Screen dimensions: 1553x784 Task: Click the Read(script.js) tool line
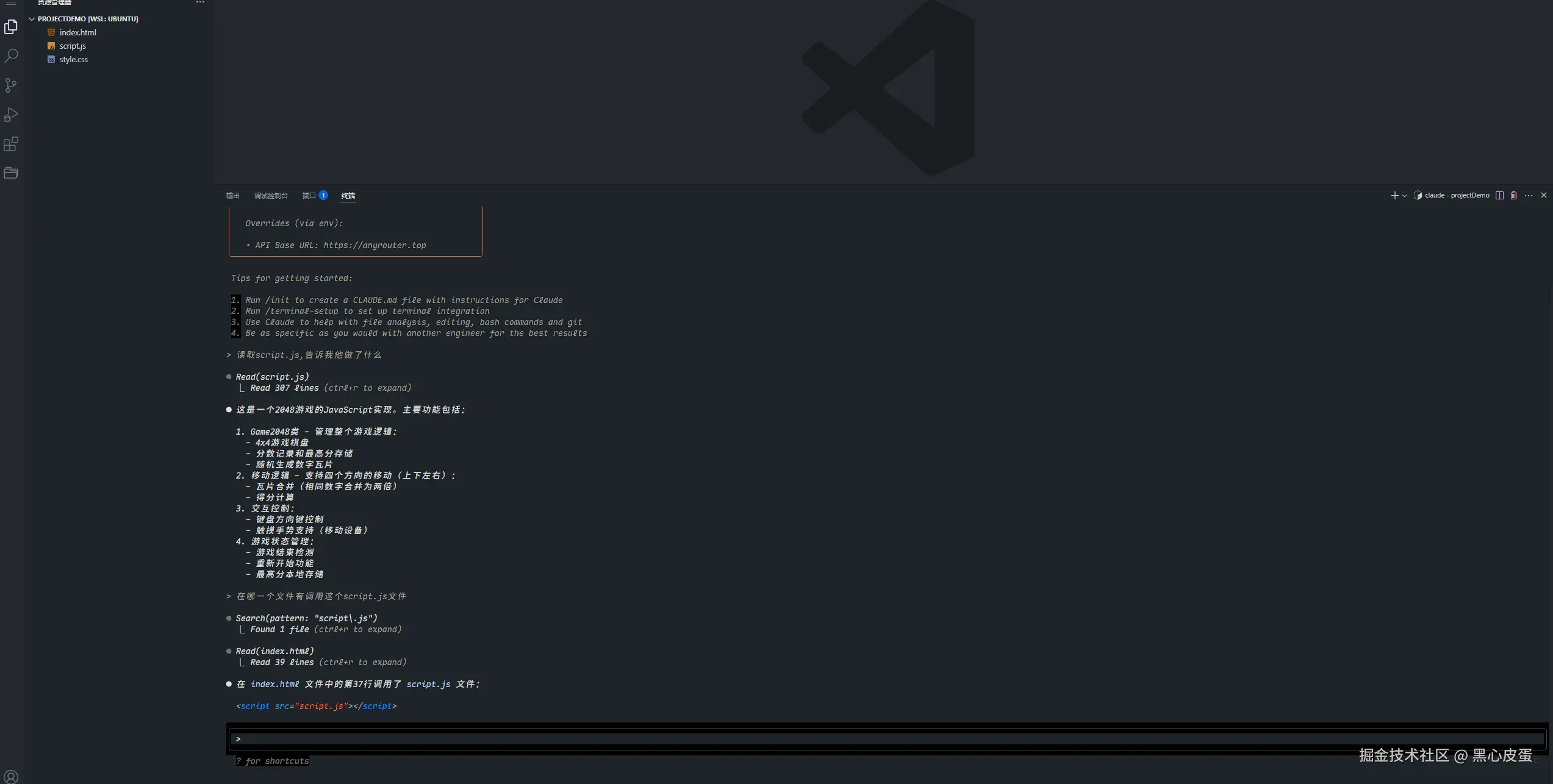coord(272,377)
